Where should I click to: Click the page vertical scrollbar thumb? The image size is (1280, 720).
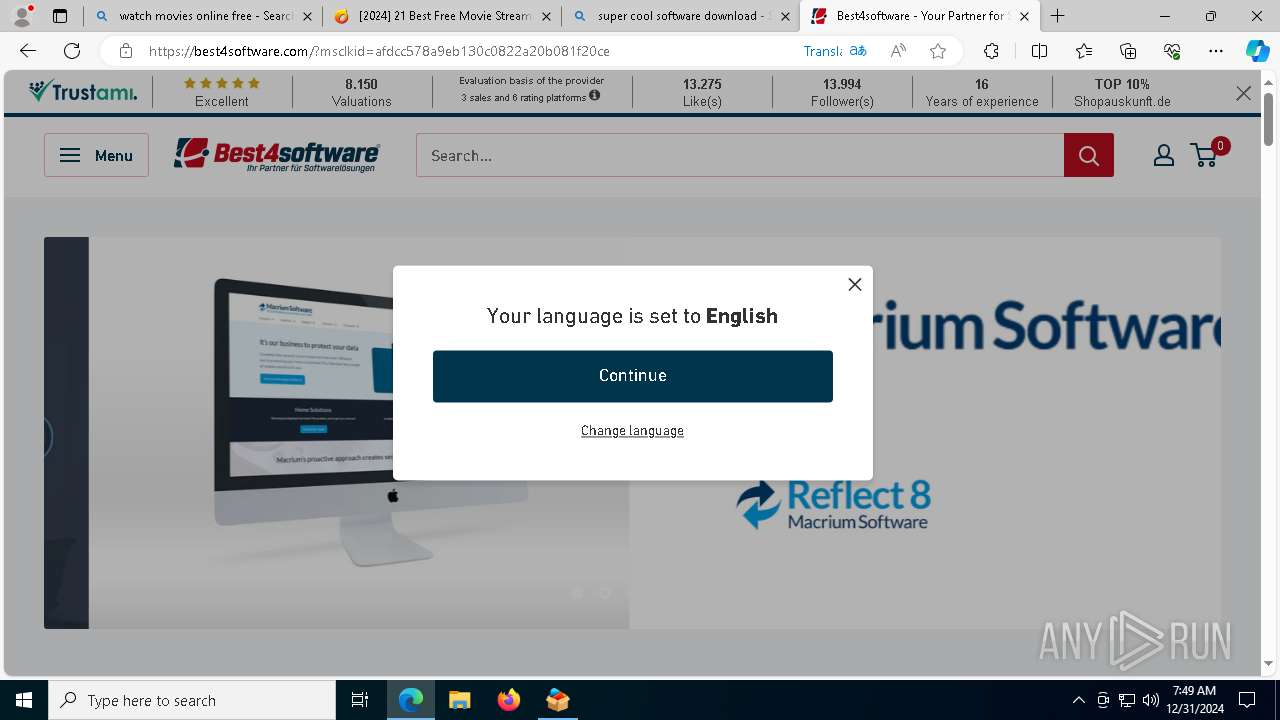tap(1268, 118)
